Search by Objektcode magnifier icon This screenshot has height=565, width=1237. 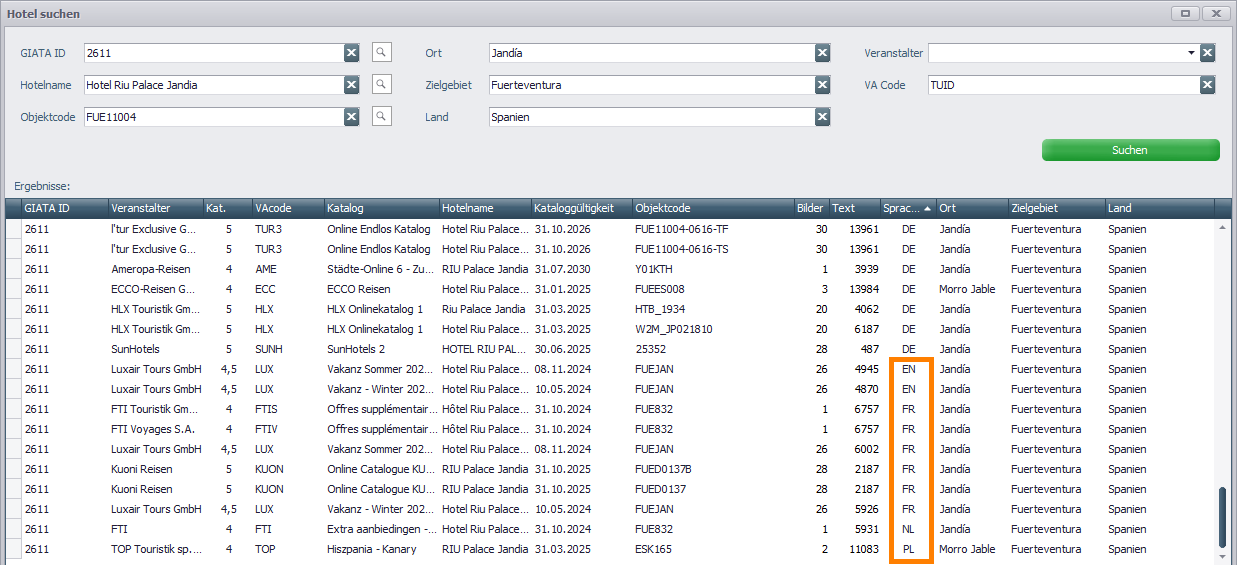point(381,117)
